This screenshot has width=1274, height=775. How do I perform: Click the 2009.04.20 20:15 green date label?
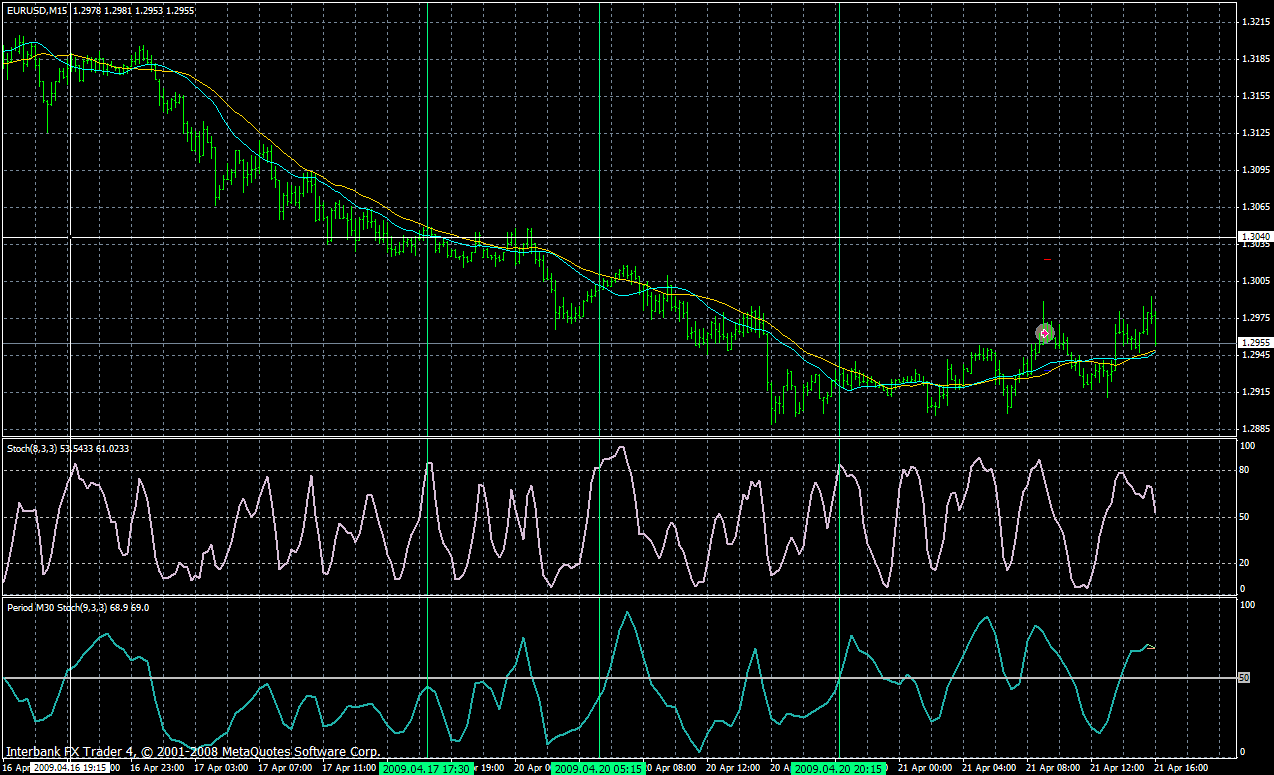point(840,768)
